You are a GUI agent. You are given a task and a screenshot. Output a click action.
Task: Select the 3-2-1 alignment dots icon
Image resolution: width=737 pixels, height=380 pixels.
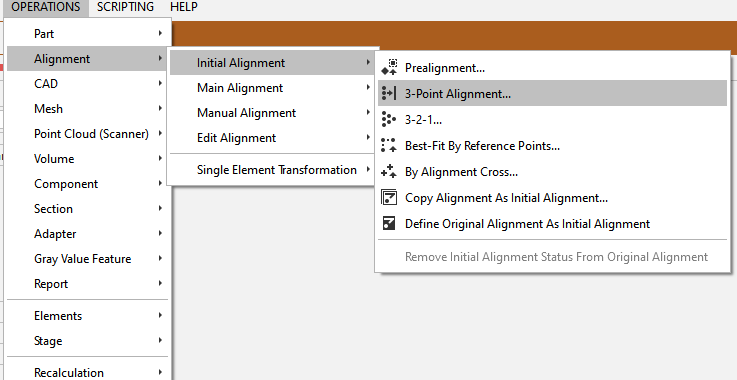click(x=389, y=119)
